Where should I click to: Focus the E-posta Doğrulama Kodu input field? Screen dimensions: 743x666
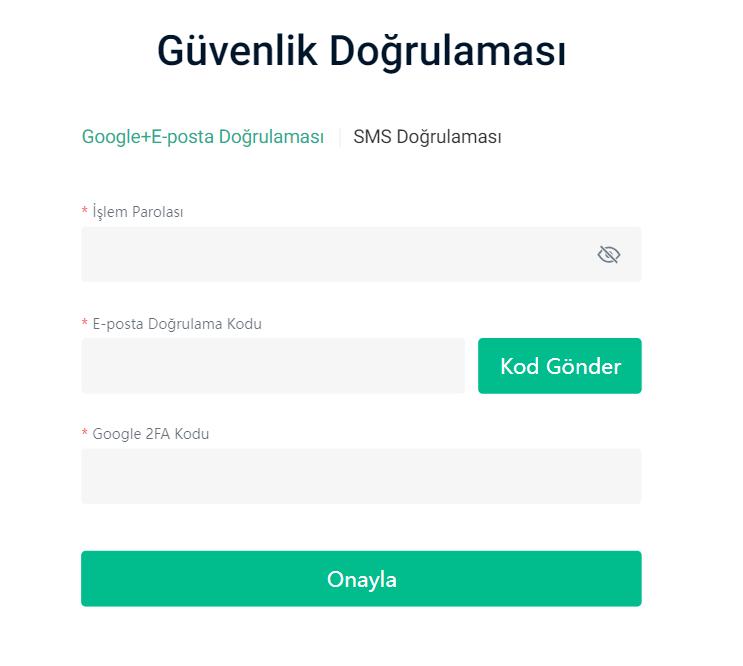click(x=273, y=366)
